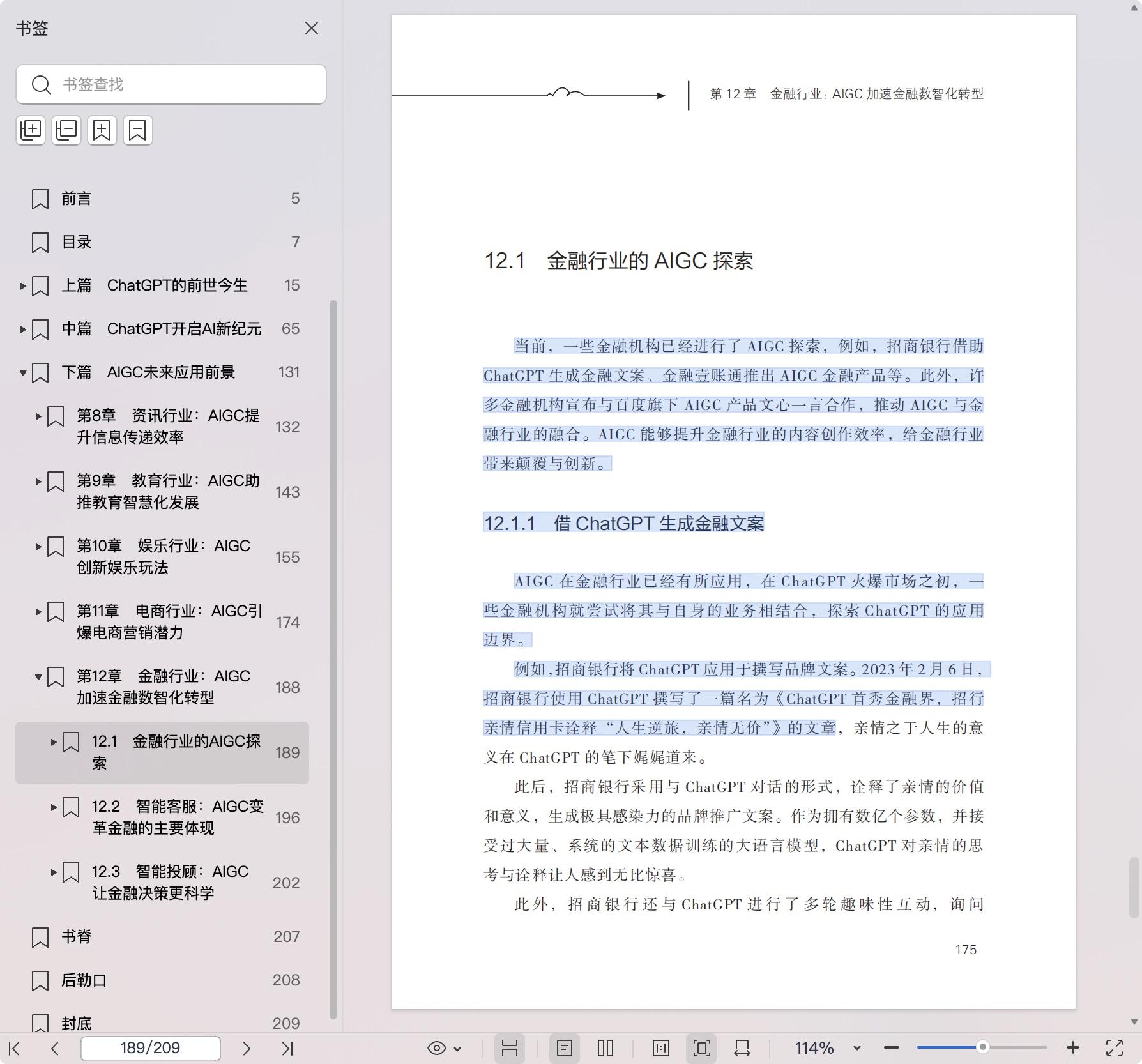1142x1064 pixels.
Task: Click the zoom slider handle
Action: coord(983,1047)
